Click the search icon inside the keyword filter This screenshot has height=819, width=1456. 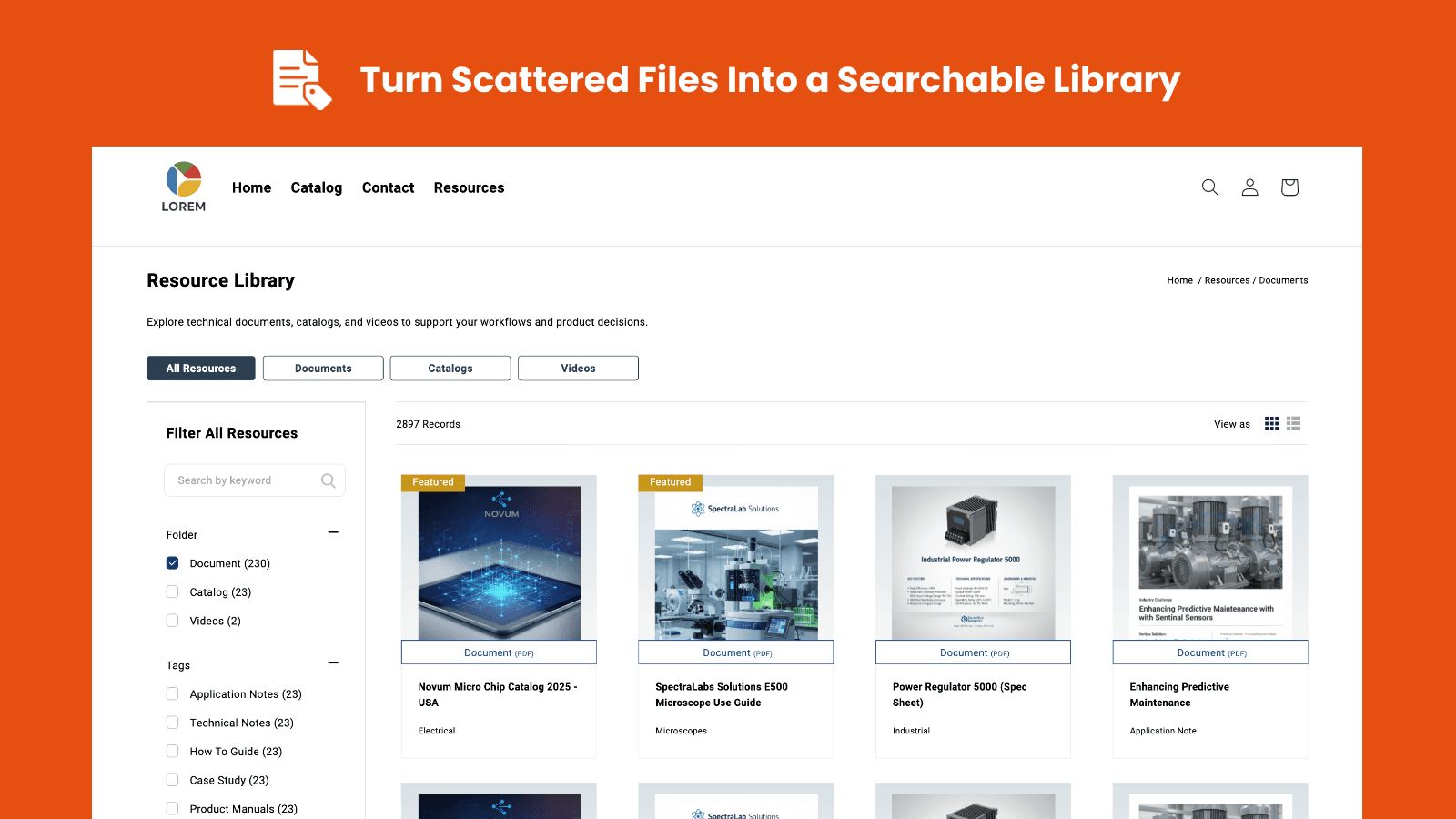pyautogui.click(x=329, y=480)
